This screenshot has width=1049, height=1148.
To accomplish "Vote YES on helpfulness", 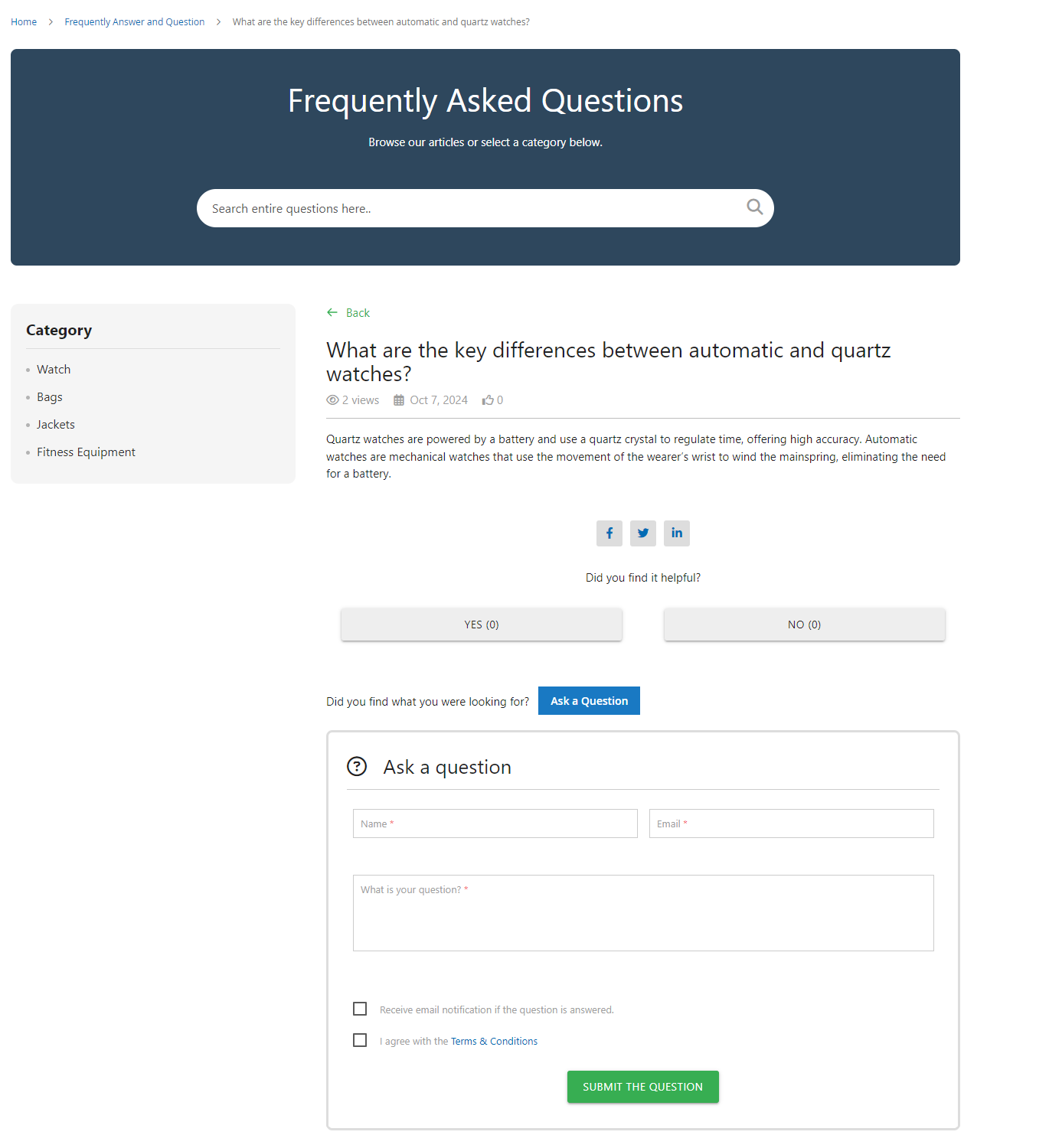I will [x=482, y=625].
